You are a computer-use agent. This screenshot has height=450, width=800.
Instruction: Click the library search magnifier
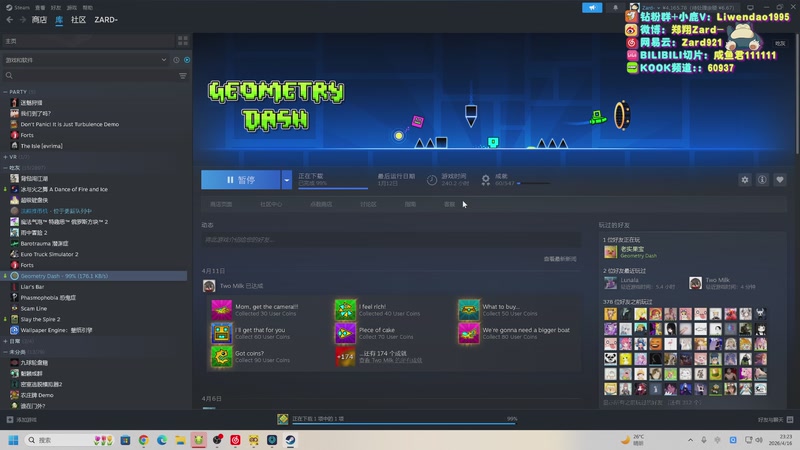9,76
